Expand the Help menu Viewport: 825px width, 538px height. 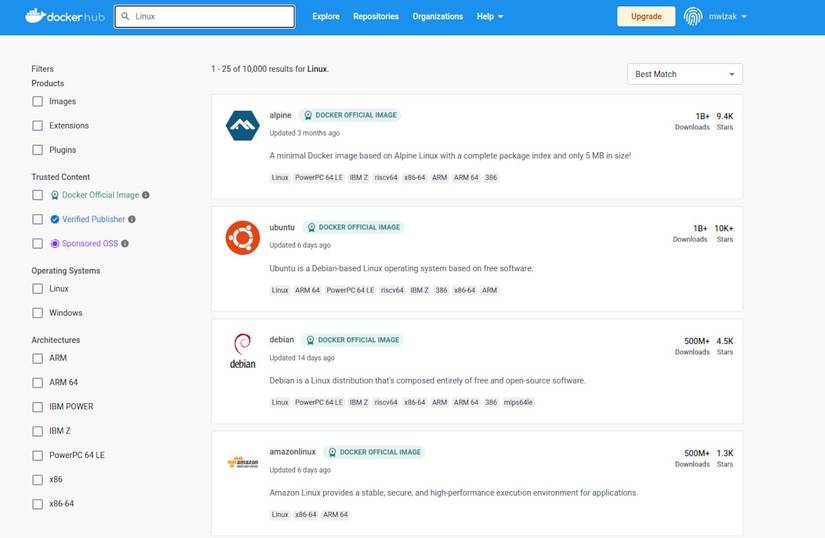[490, 16]
